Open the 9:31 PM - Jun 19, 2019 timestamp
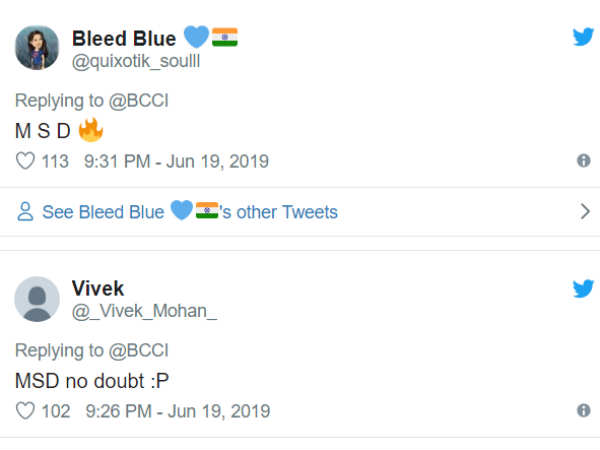 177,161
